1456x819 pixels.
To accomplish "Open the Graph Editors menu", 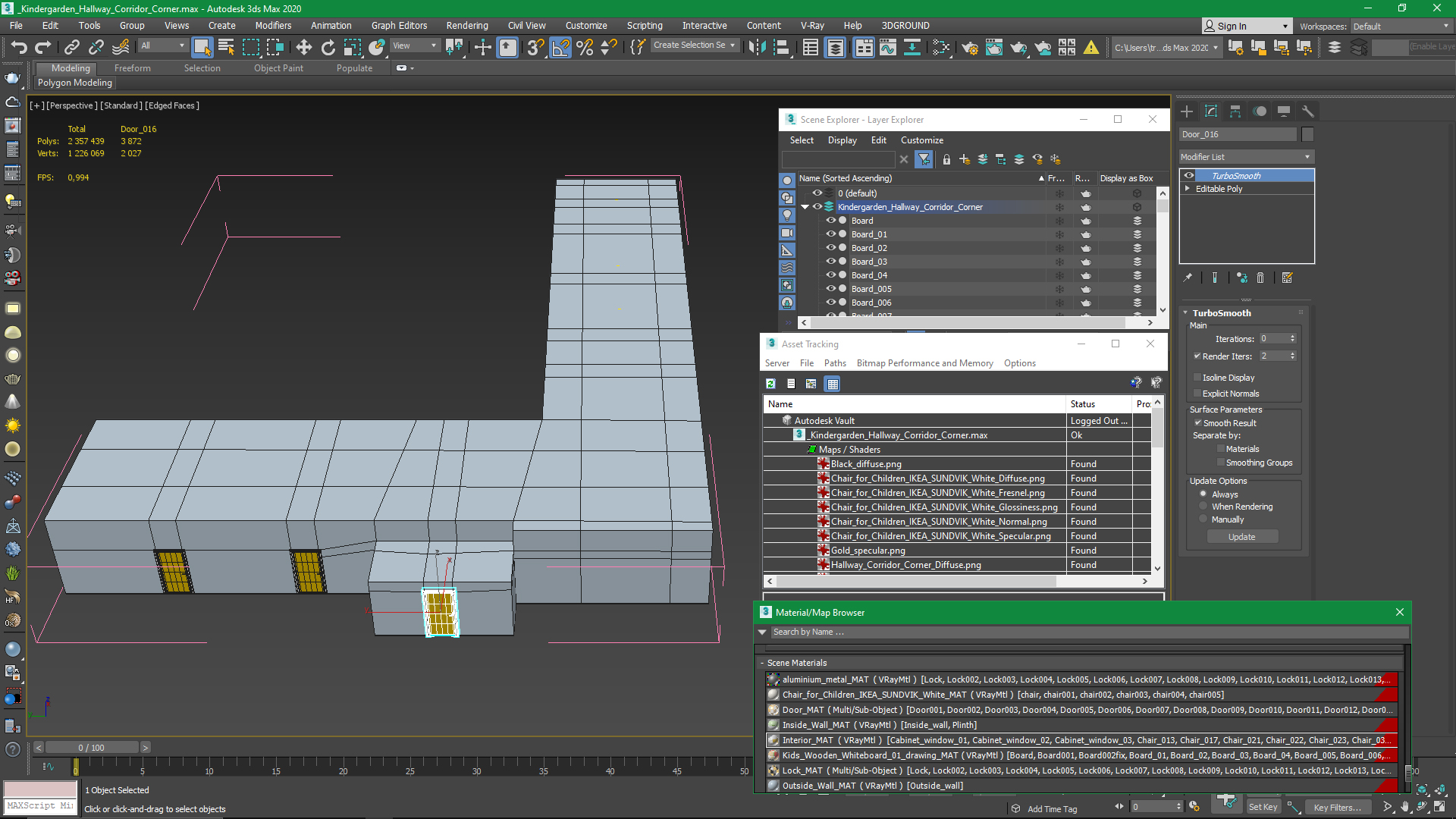I will [x=400, y=25].
